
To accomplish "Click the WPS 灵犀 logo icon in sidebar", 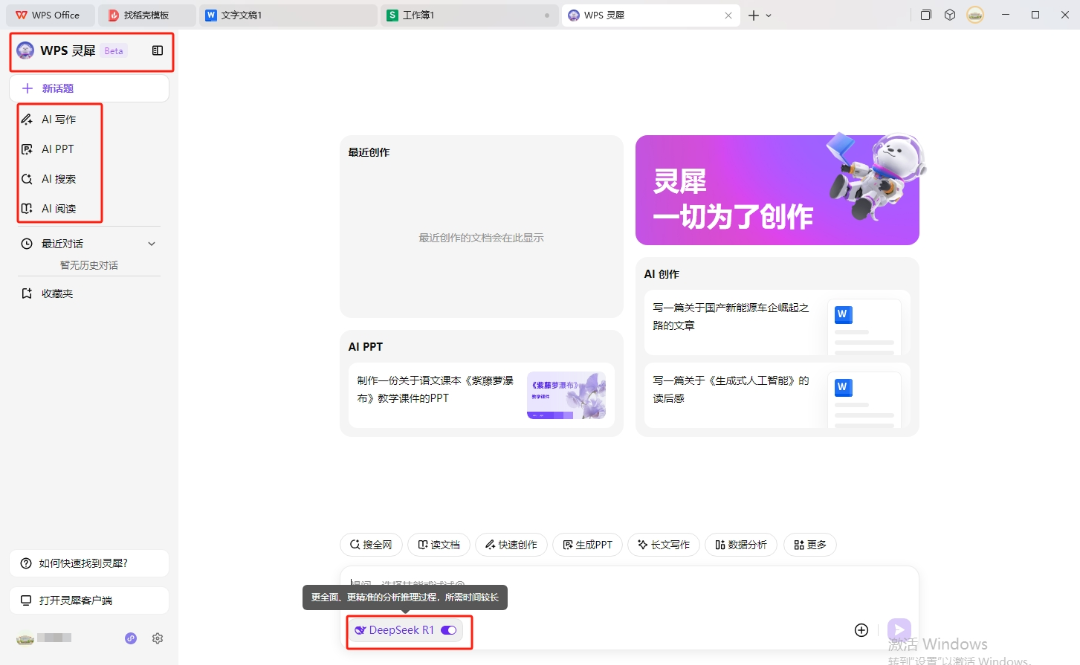I will (25, 50).
